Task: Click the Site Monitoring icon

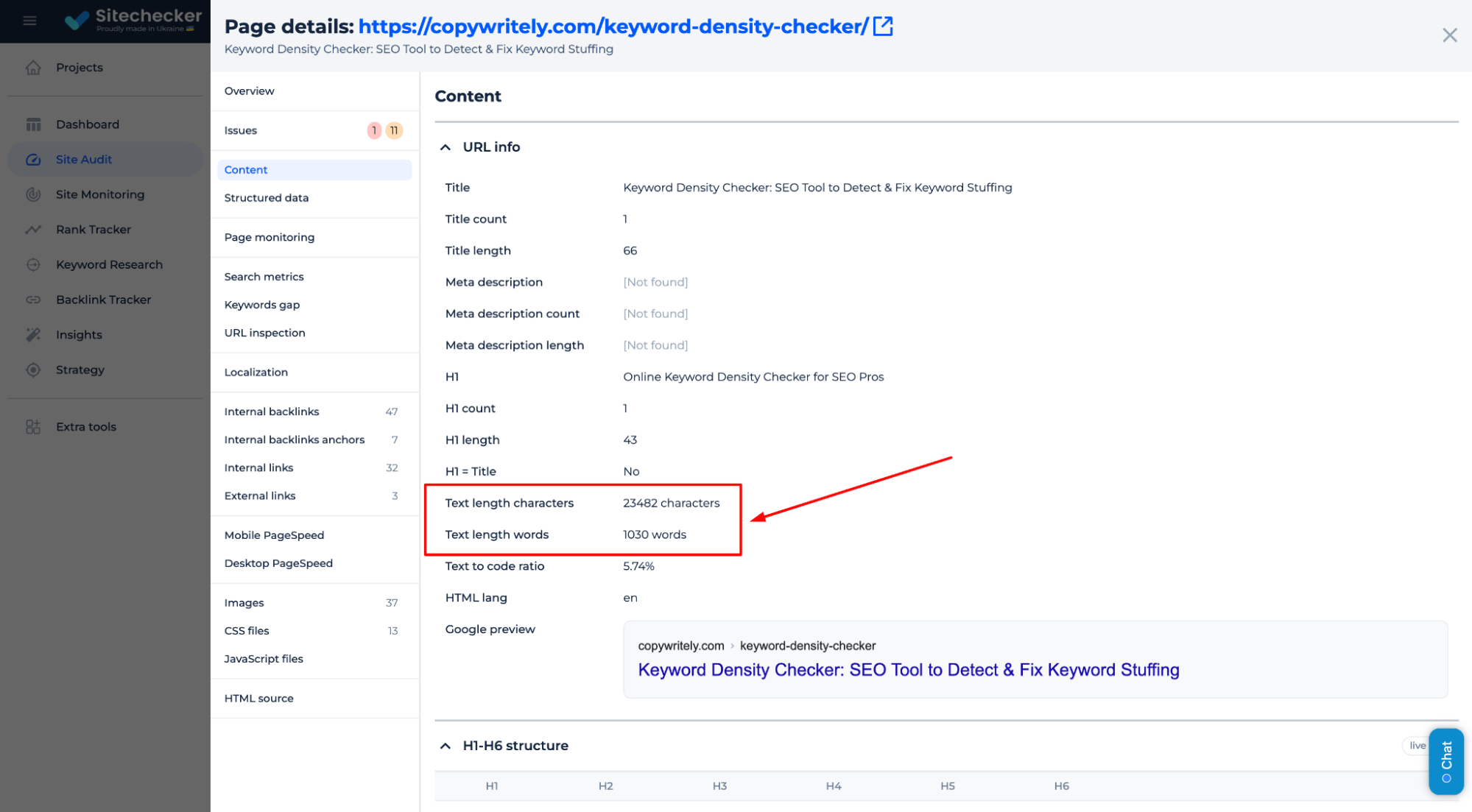Action: coord(33,194)
